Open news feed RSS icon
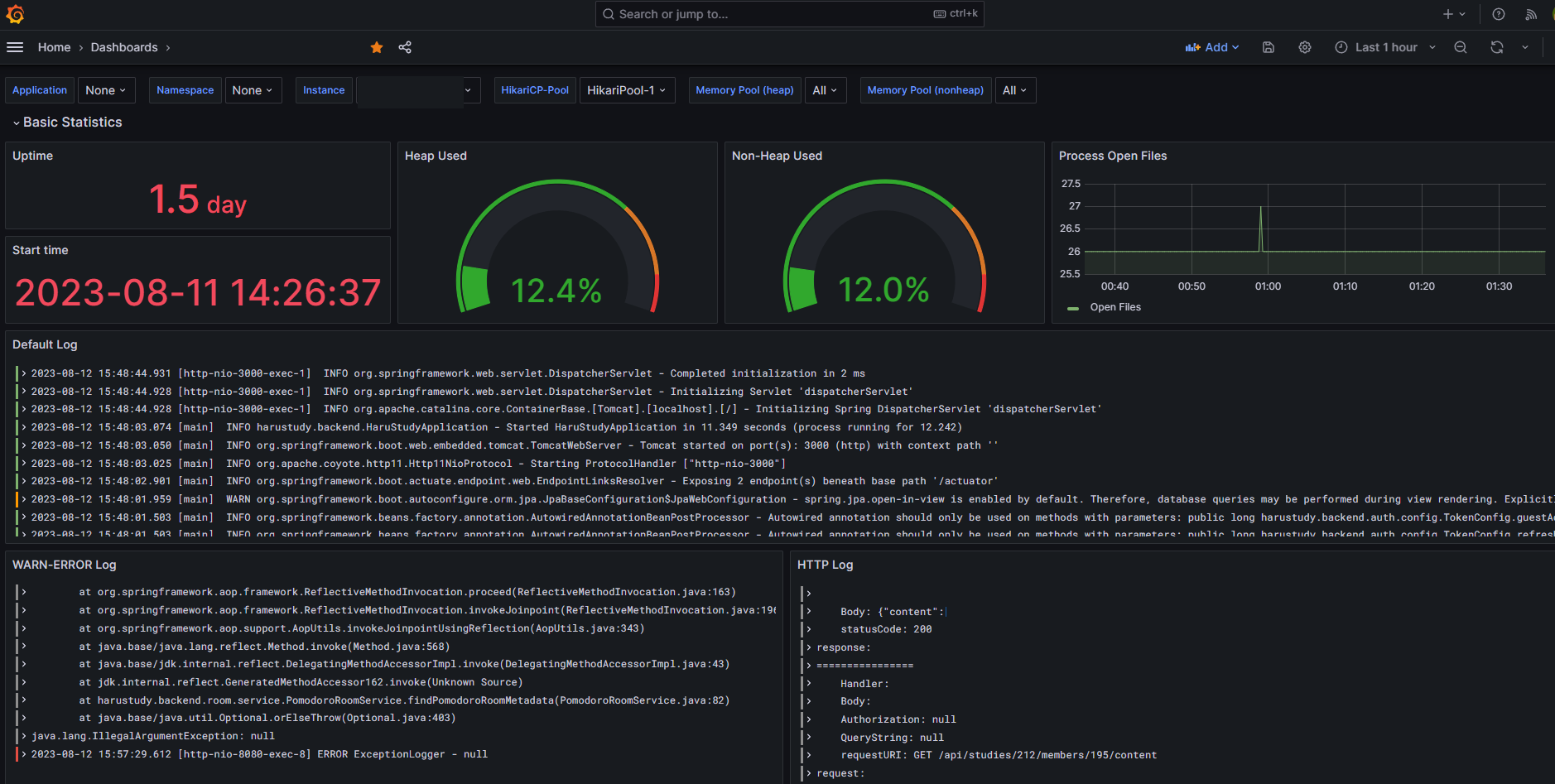The height and width of the screenshot is (784, 1555). 1531,14
